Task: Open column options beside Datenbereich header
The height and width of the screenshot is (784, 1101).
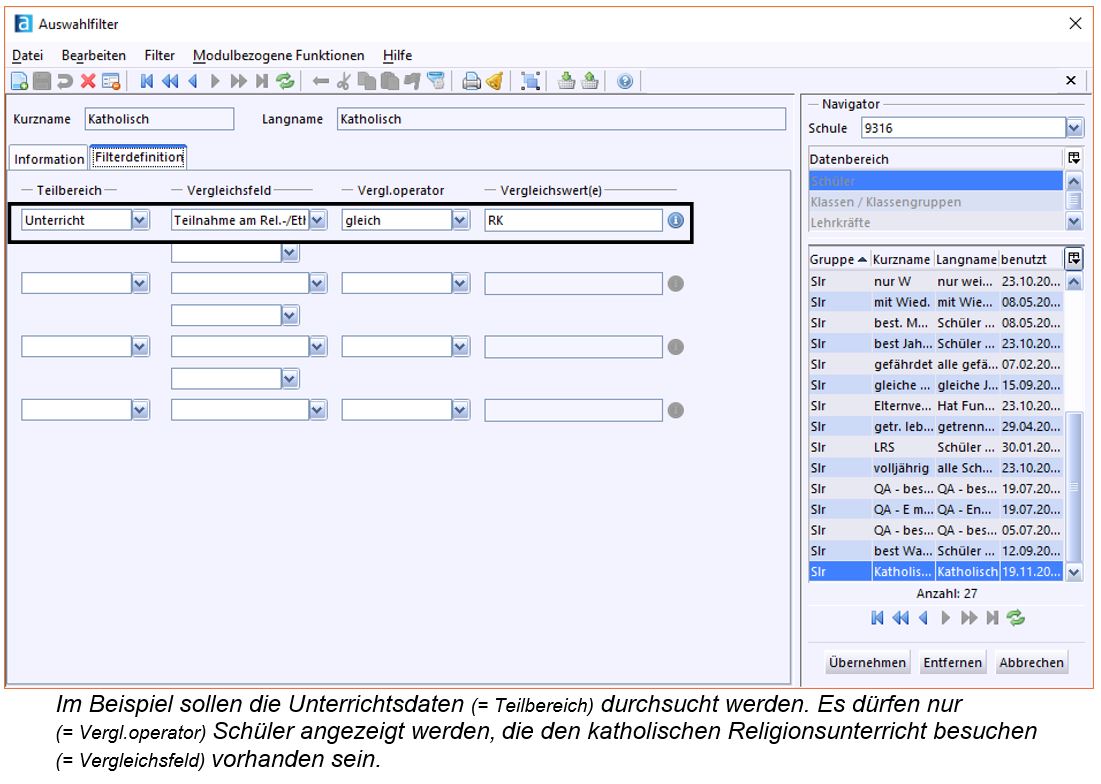Action: coord(1074,159)
